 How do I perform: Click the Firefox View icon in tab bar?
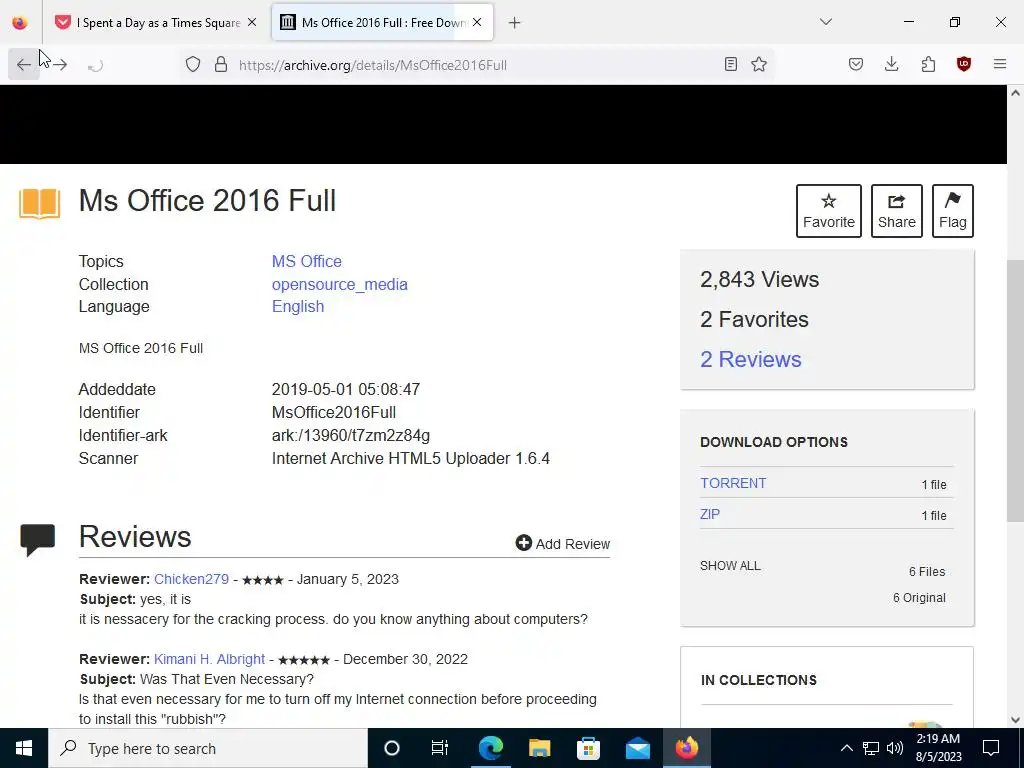pyautogui.click(x=20, y=22)
